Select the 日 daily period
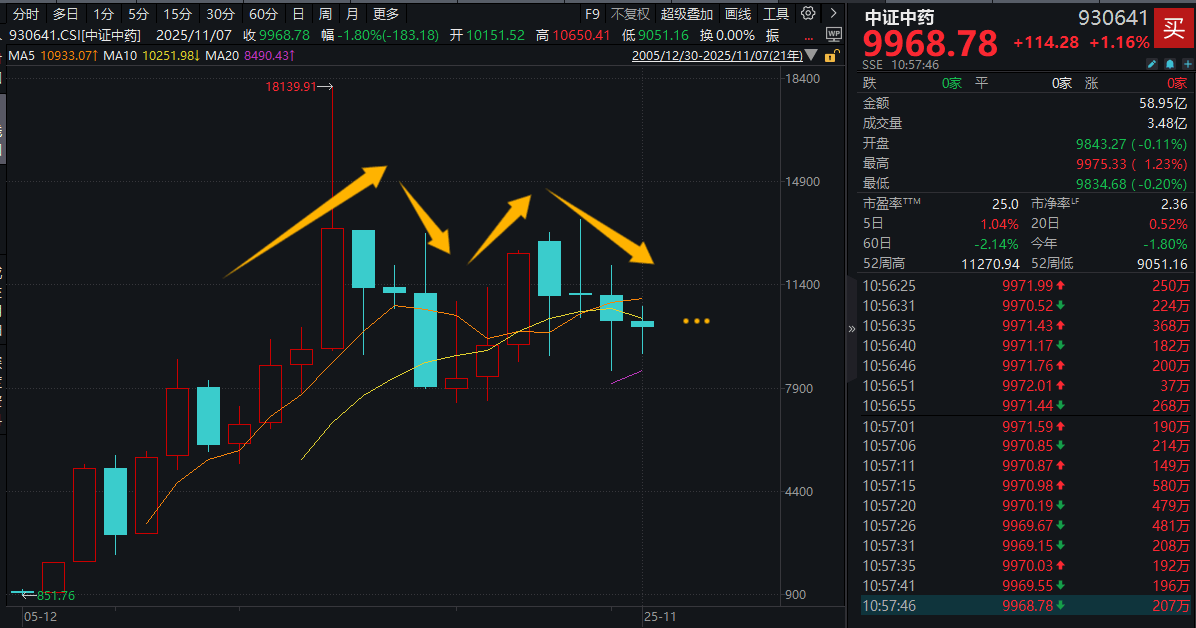The image size is (1196, 628). (x=298, y=14)
